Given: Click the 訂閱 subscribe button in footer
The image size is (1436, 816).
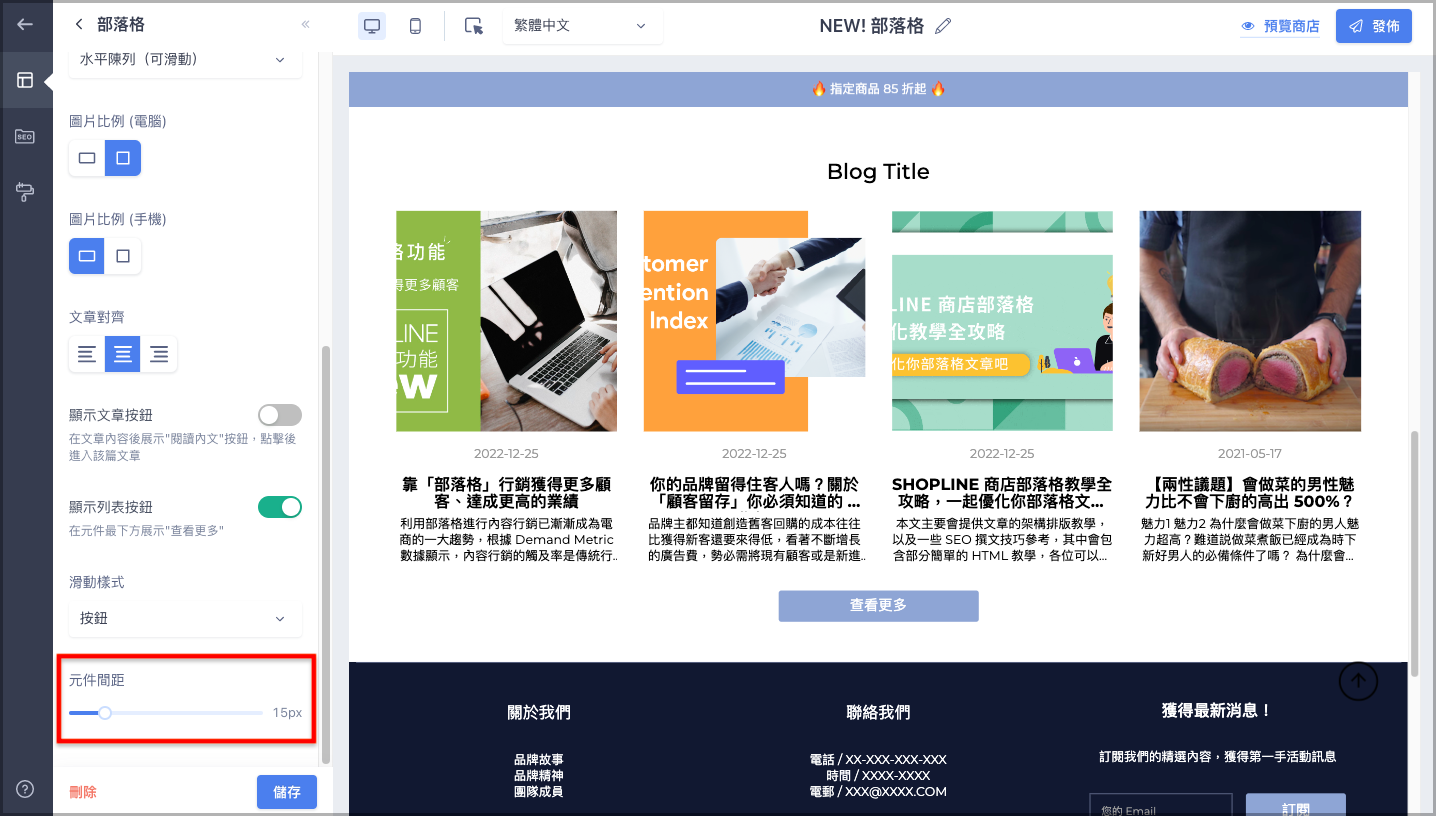Looking at the screenshot, I should point(1295,806).
